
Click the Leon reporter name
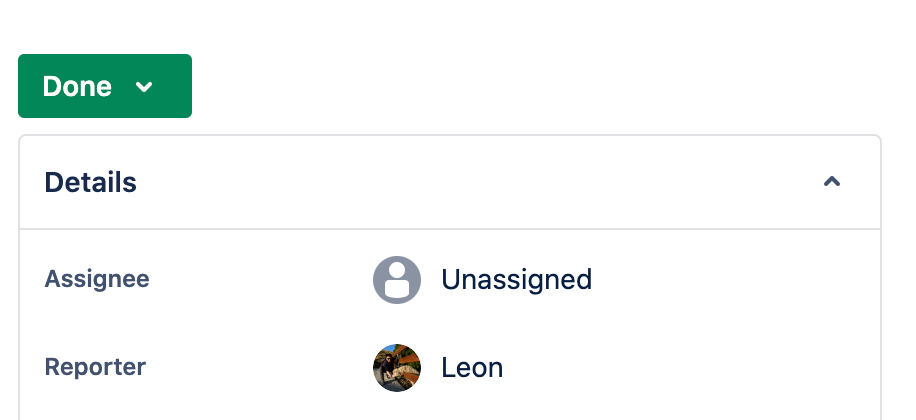pyautogui.click(x=472, y=368)
